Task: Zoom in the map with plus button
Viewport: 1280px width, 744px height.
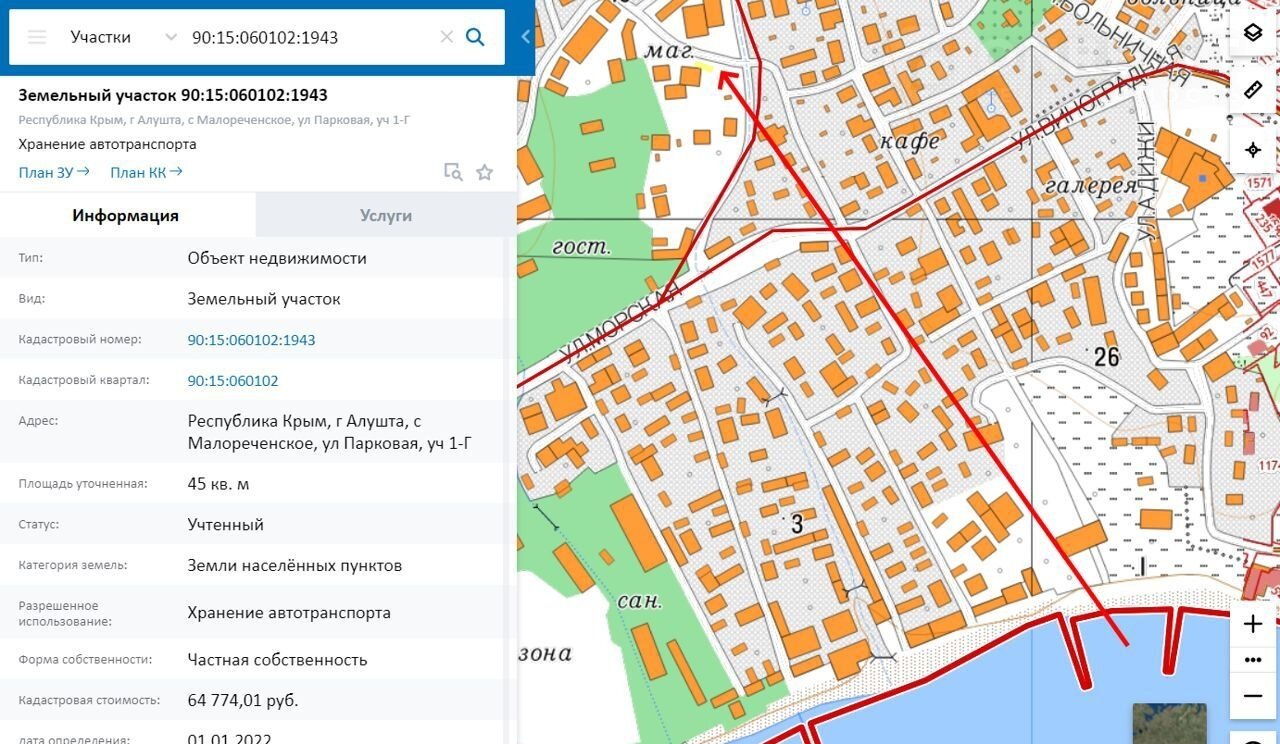Action: click(1253, 625)
